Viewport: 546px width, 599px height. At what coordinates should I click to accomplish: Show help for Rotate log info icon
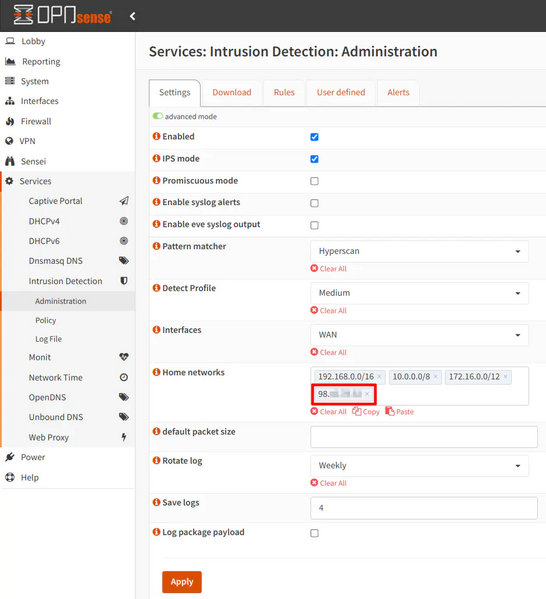[156, 460]
